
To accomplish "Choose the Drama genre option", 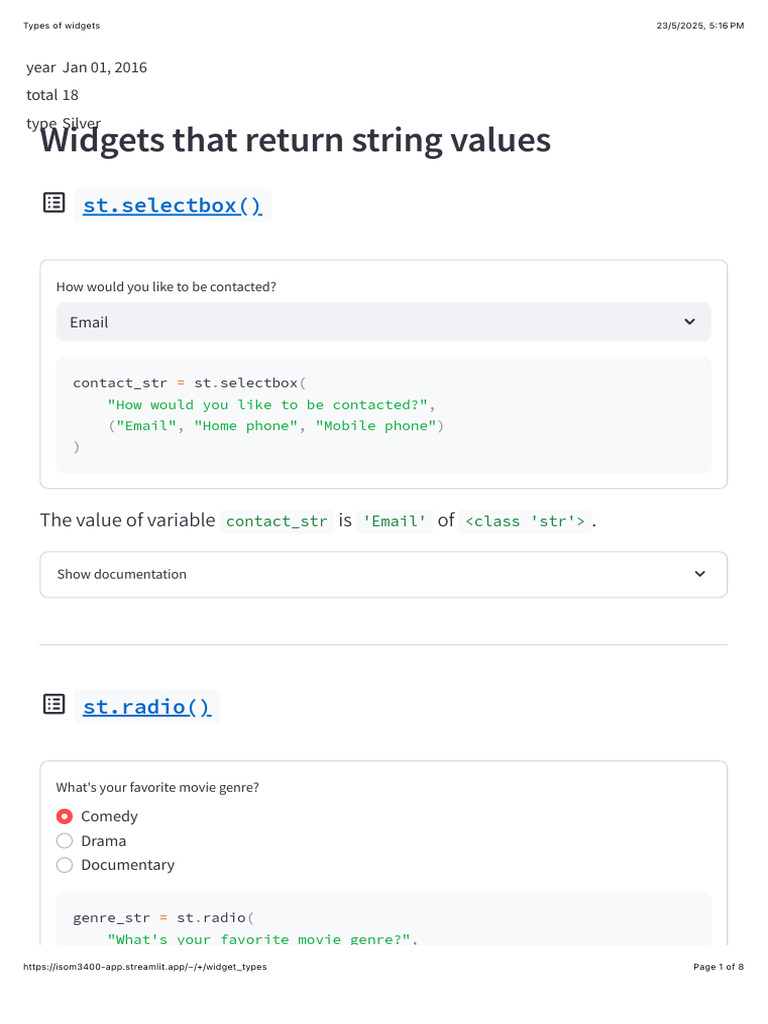I will click(65, 841).
